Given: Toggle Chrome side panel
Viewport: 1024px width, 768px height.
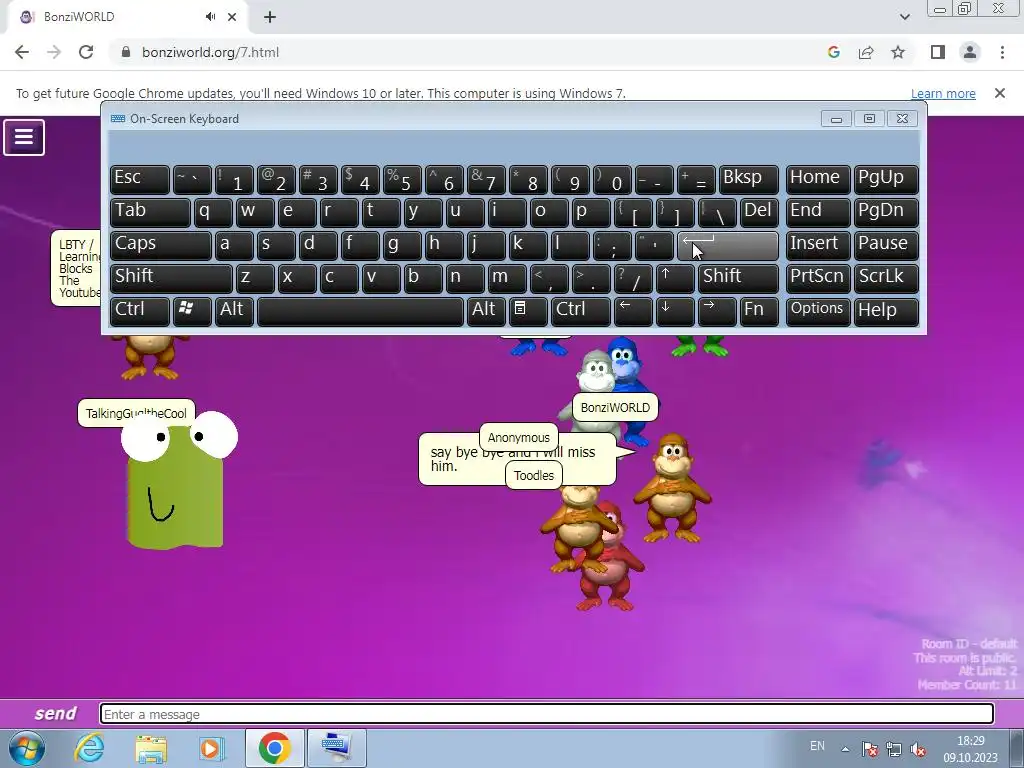Looking at the screenshot, I should coord(938,52).
